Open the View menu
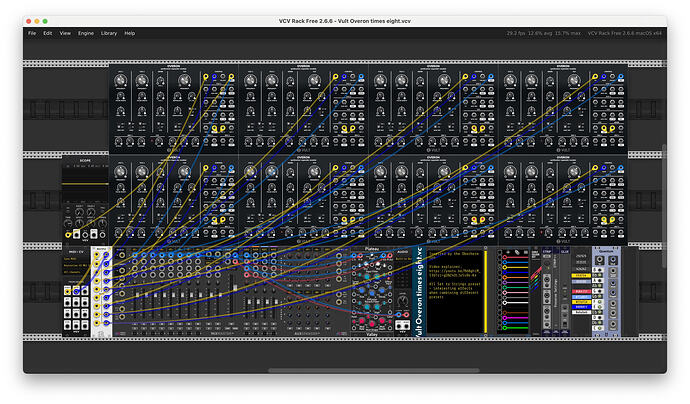Image resolution: width=690 pixels, height=404 pixels. (65, 33)
